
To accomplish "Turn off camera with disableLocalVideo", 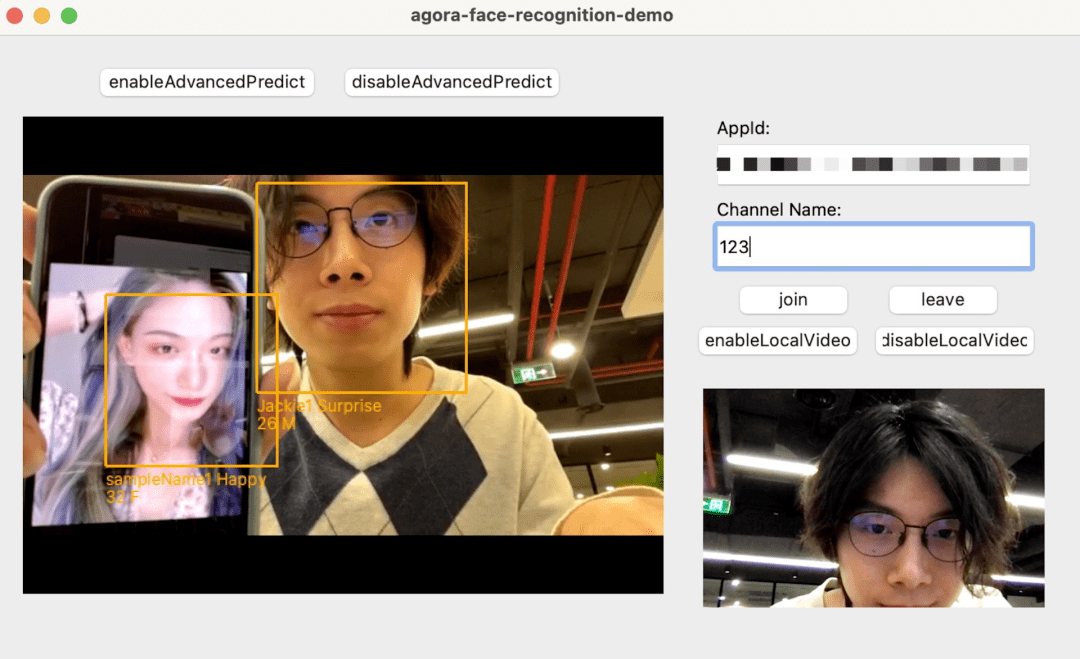I will (955, 340).
